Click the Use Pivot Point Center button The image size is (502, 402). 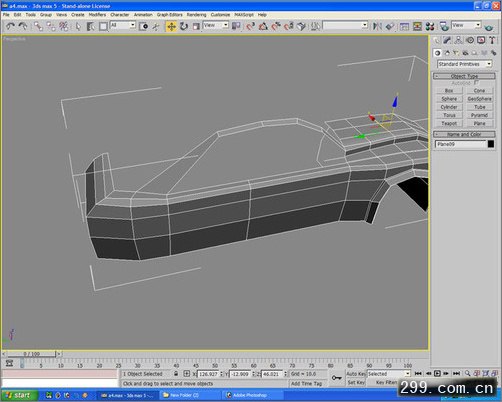pyautogui.click(x=236, y=26)
